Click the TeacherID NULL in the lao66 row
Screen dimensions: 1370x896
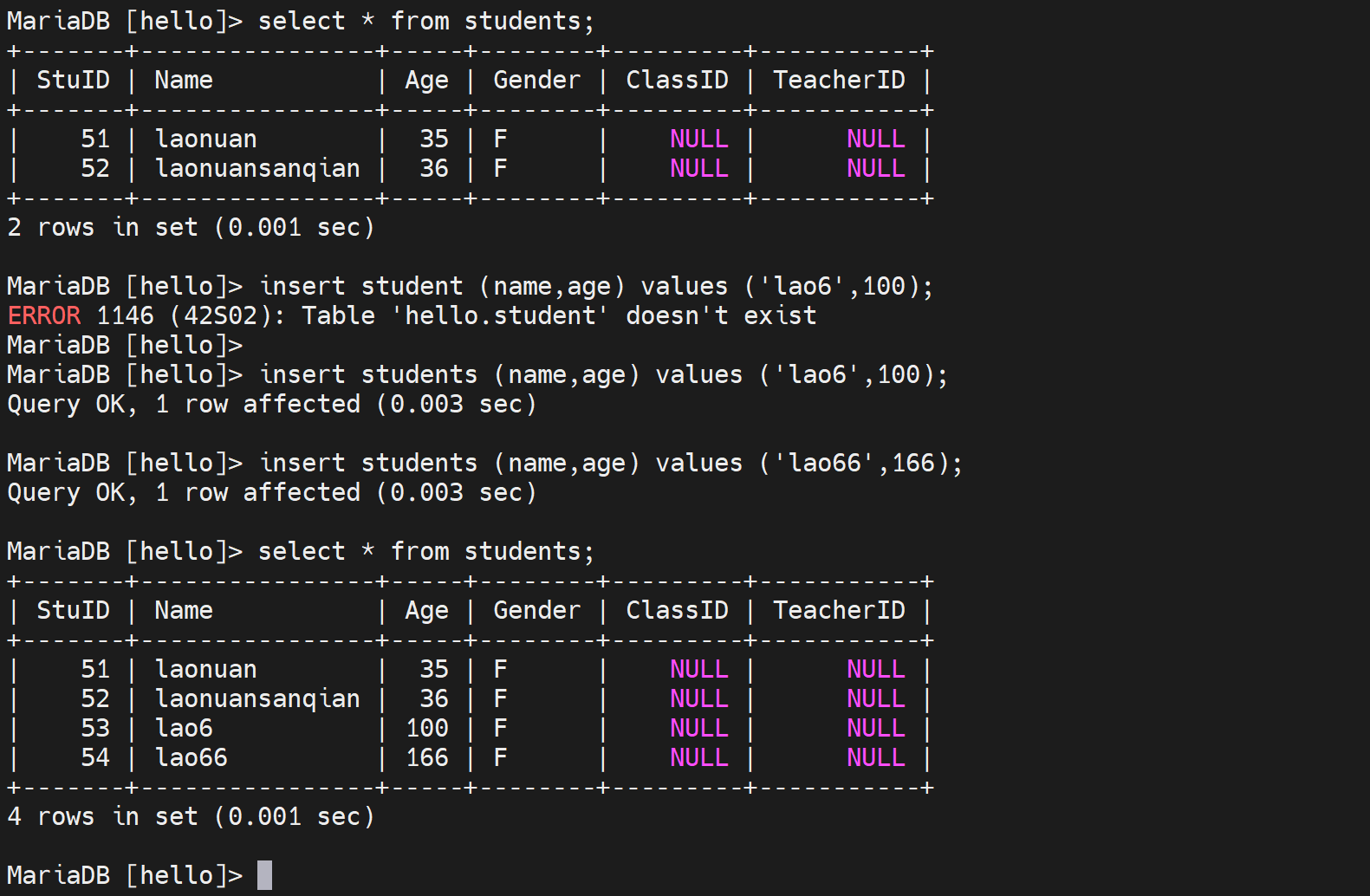coord(875,757)
